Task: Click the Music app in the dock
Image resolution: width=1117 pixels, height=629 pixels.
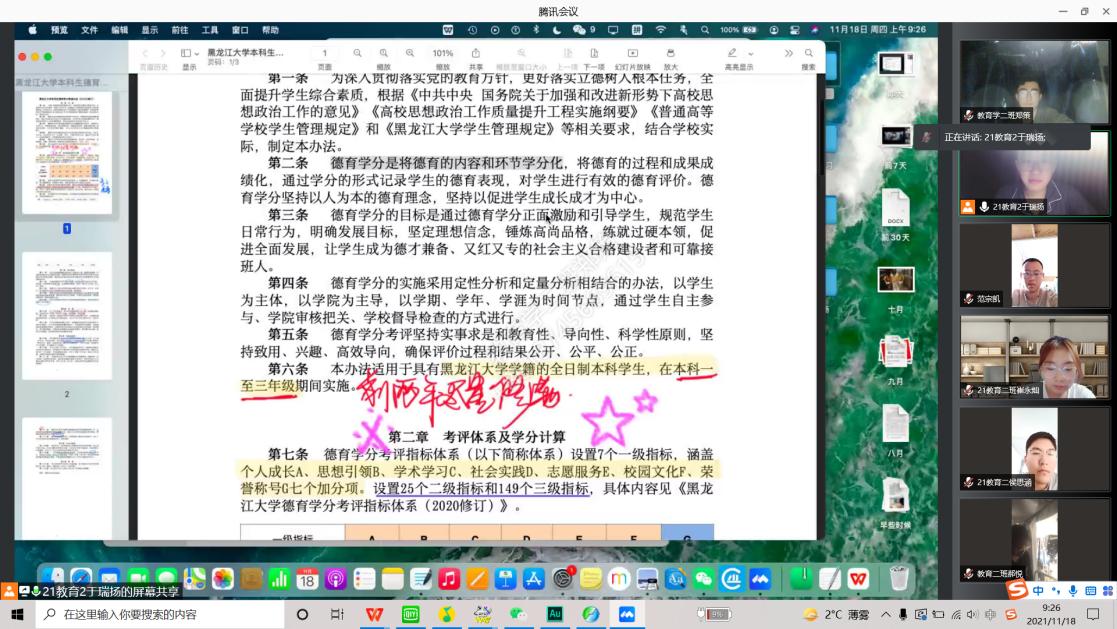Action: click(449, 578)
